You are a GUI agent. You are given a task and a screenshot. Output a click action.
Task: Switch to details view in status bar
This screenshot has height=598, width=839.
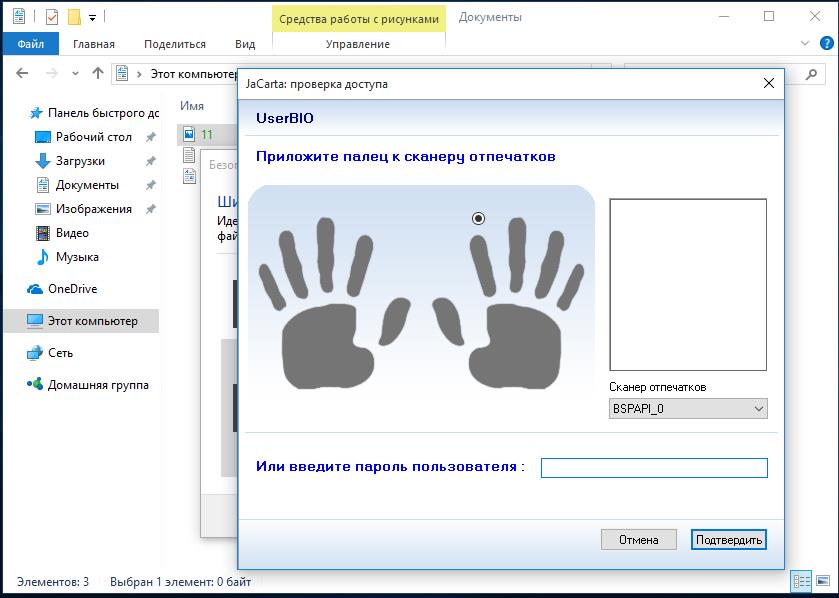tap(802, 581)
